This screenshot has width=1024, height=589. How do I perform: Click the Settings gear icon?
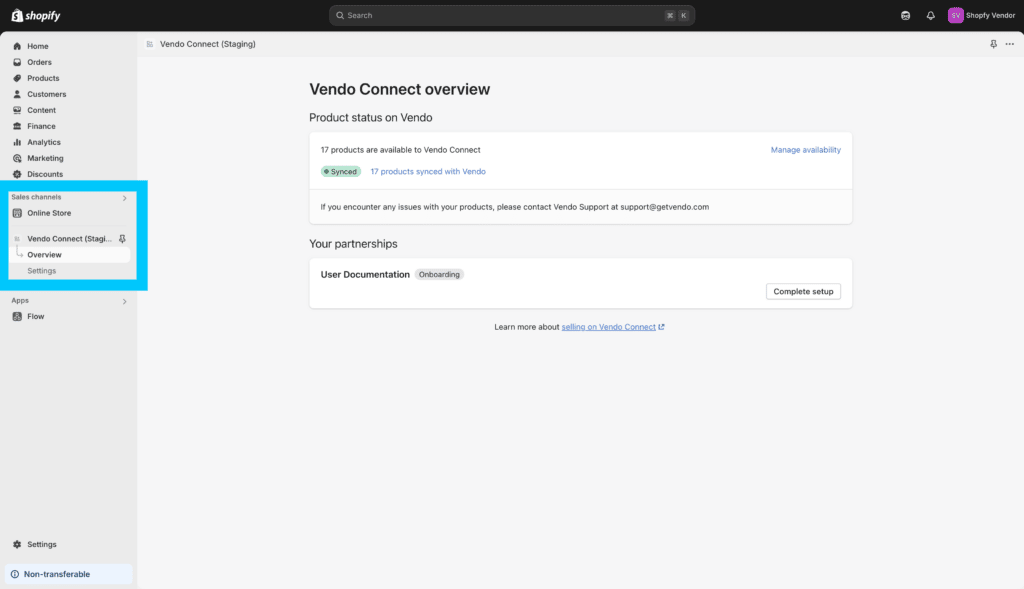pyautogui.click(x=17, y=545)
